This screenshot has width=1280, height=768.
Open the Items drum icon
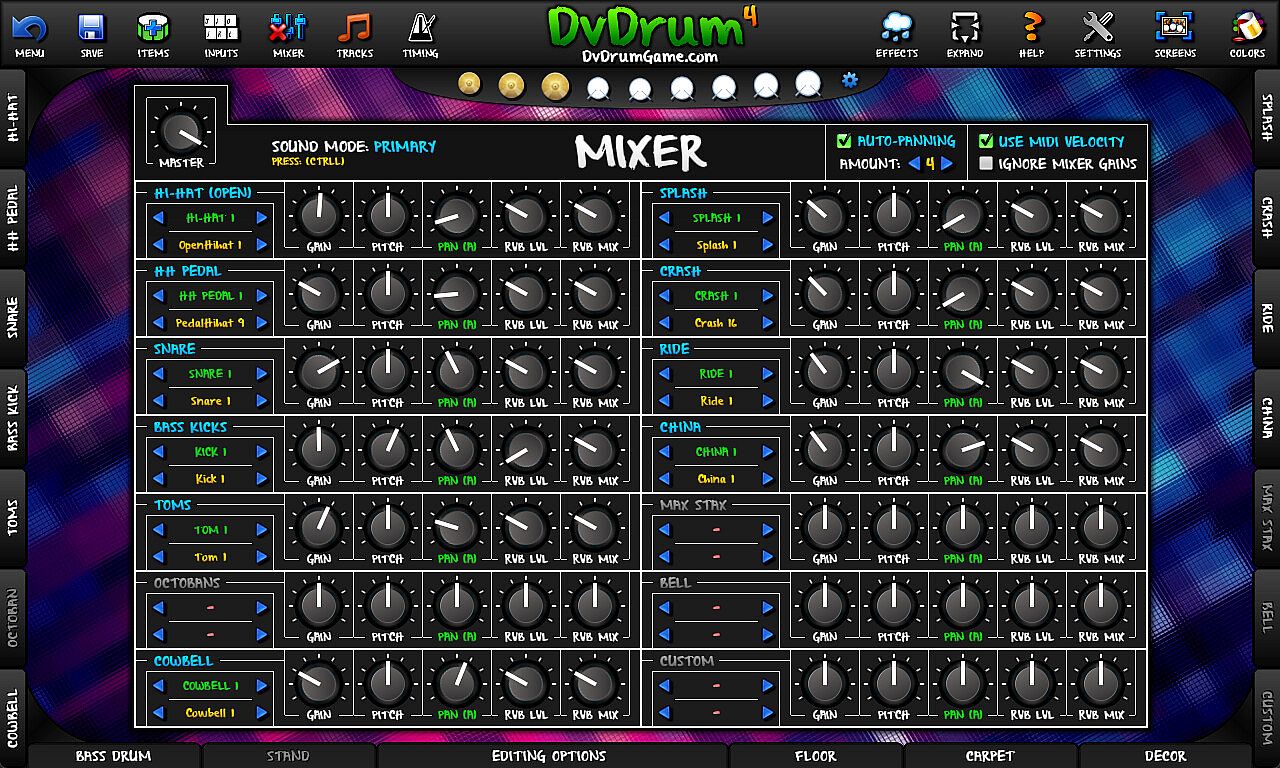pos(153,34)
